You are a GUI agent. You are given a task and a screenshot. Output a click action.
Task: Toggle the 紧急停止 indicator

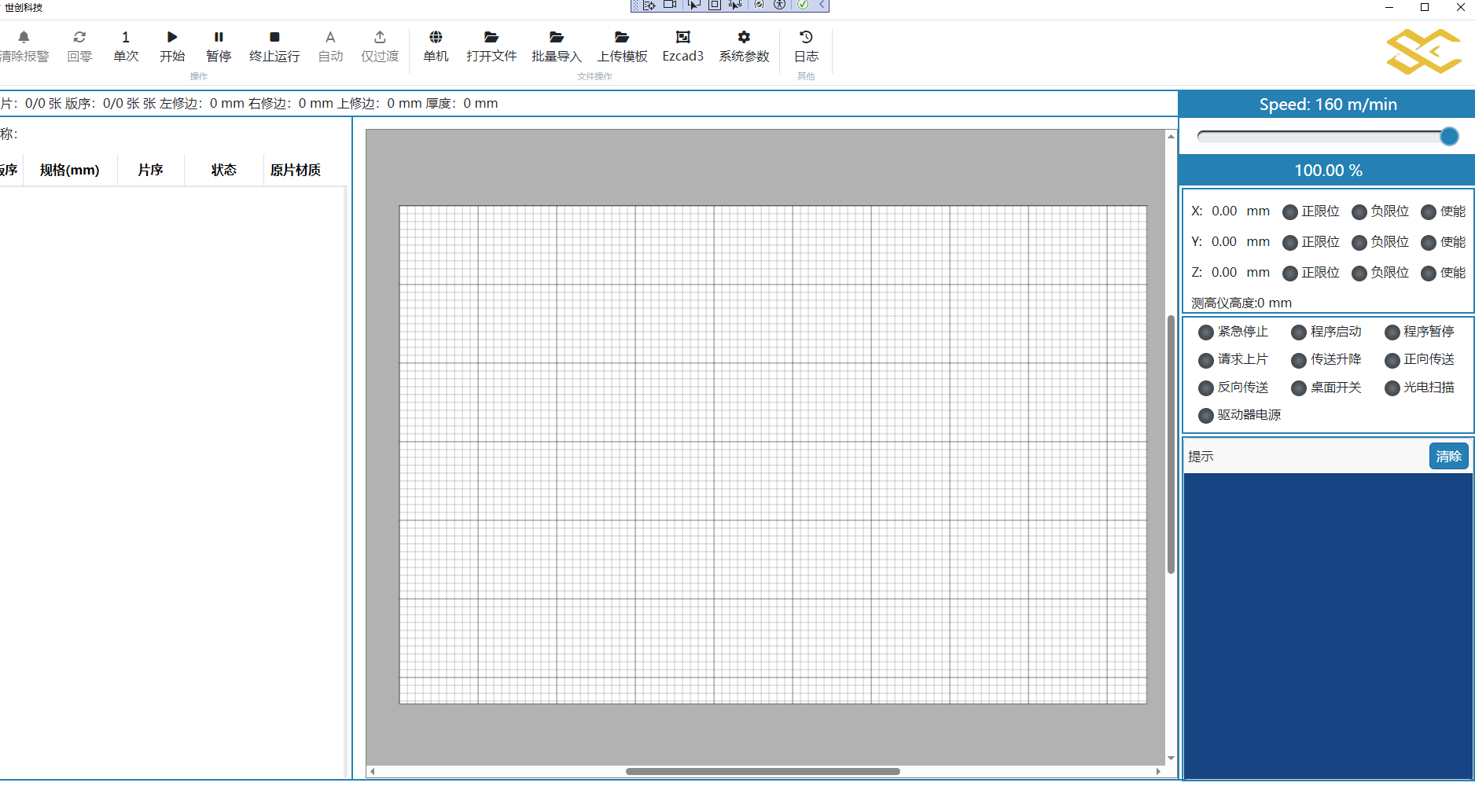coord(1206,333)
